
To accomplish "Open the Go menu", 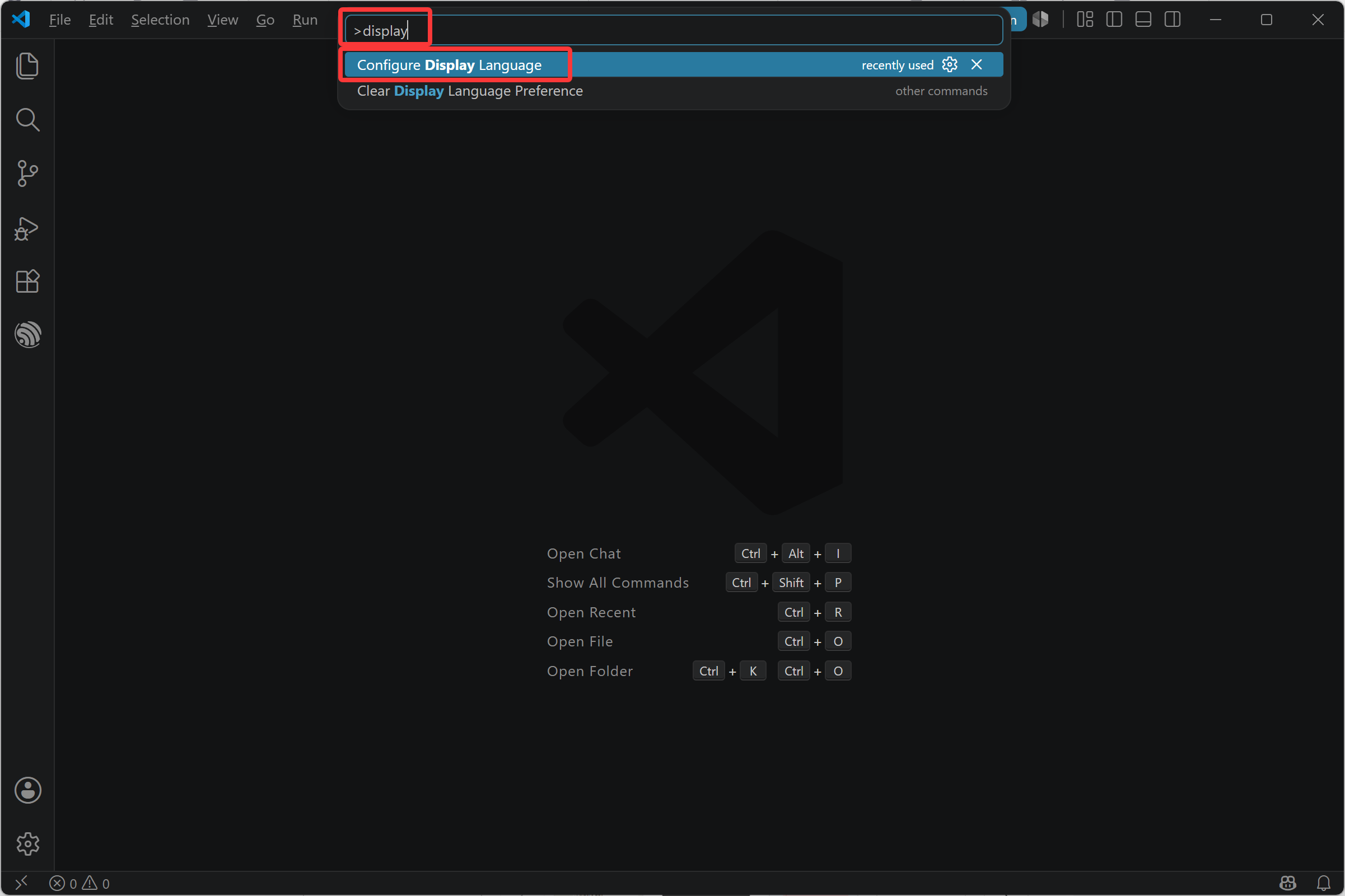I will [265, 20].
